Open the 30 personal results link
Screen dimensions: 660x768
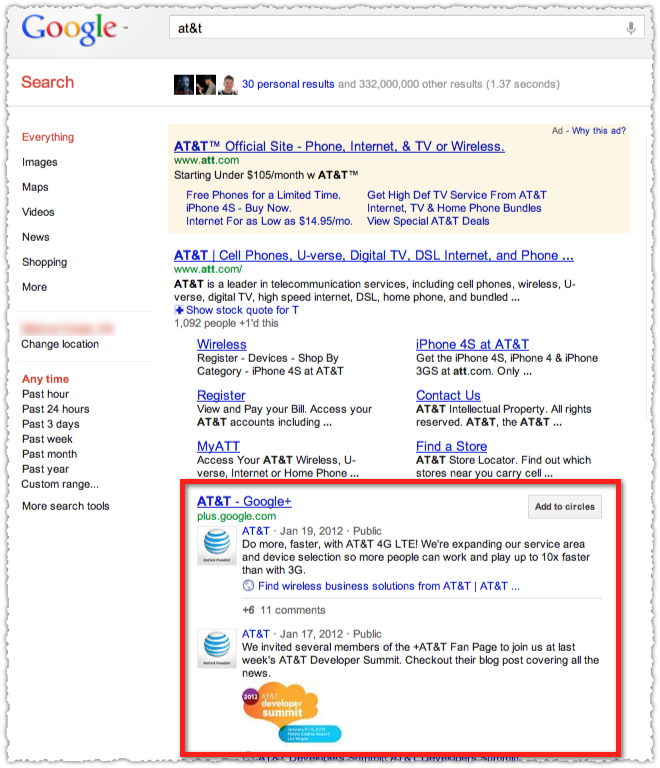288,84
